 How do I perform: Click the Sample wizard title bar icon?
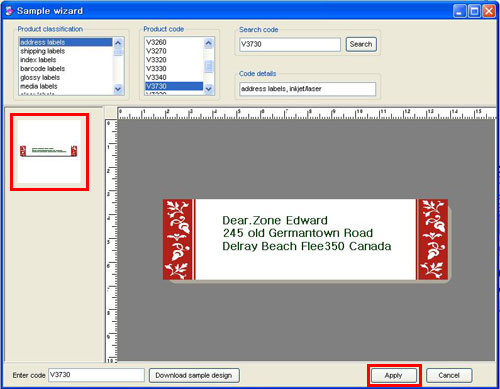(9, 11)
